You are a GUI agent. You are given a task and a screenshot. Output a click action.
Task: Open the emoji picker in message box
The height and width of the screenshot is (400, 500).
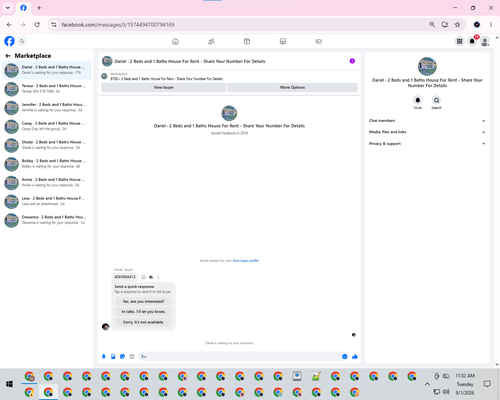(345, 357)
